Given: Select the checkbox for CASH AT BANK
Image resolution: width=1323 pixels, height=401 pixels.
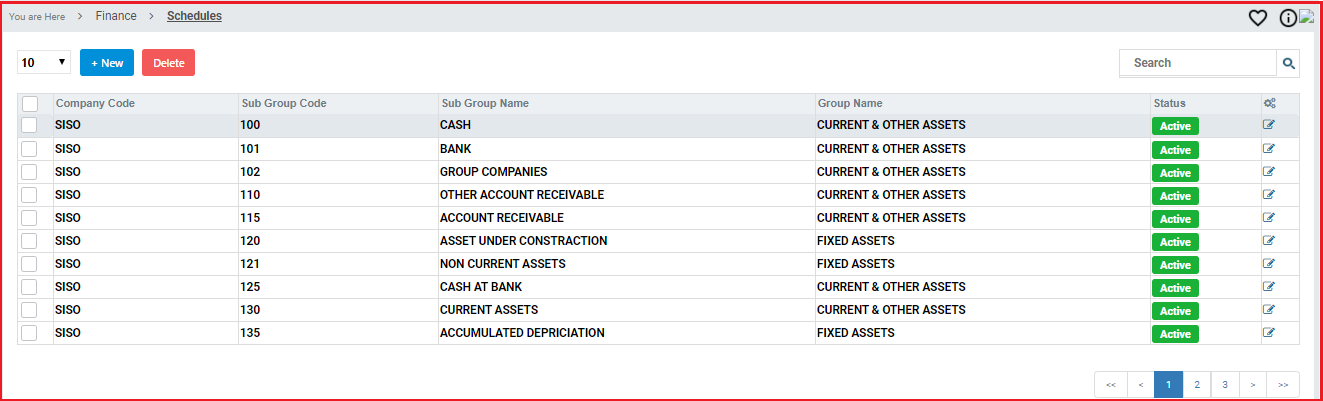Looking at the screenshot, I should tap(30, 287).
